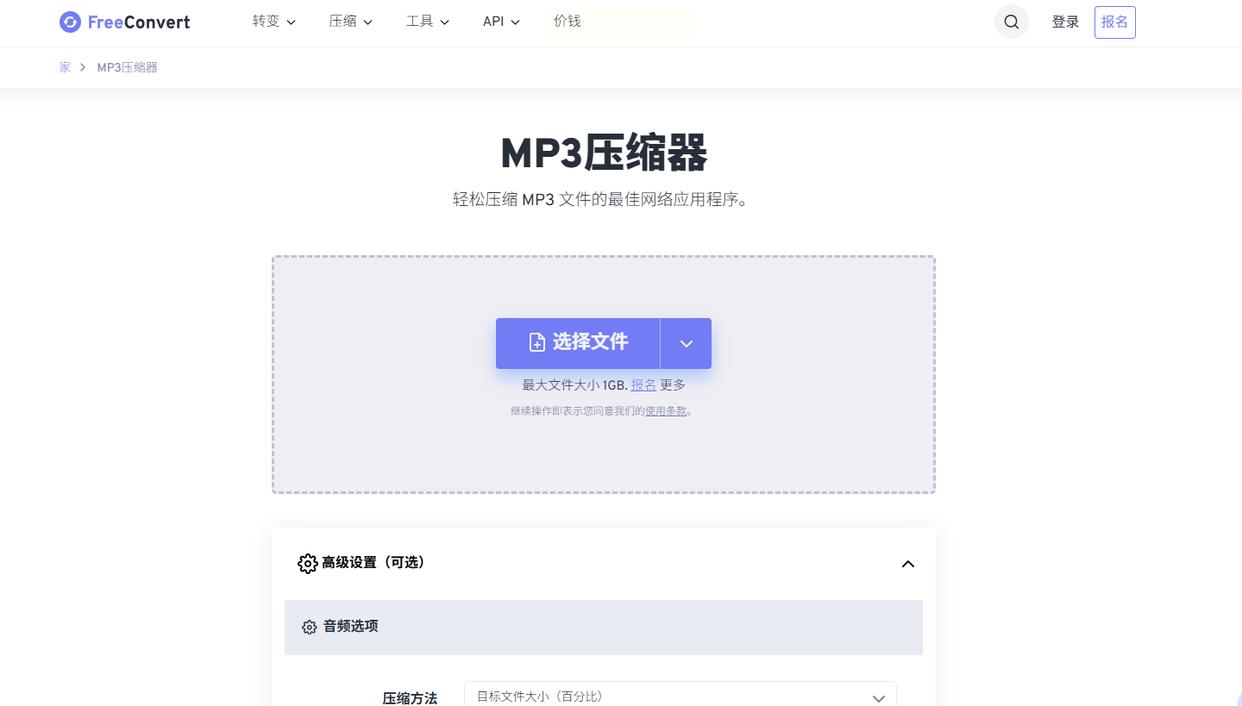Open file source dropdown arrow beside 选择文件
Image resolution: width=1242 pixels, height=706 pixels.
point(686,343)
